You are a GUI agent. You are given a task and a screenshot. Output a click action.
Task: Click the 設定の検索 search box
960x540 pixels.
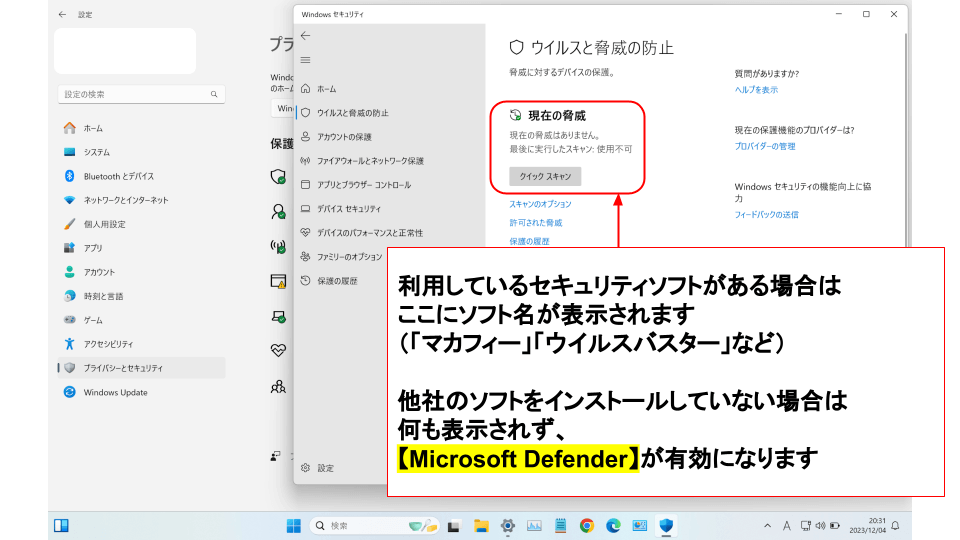(140, 94)
